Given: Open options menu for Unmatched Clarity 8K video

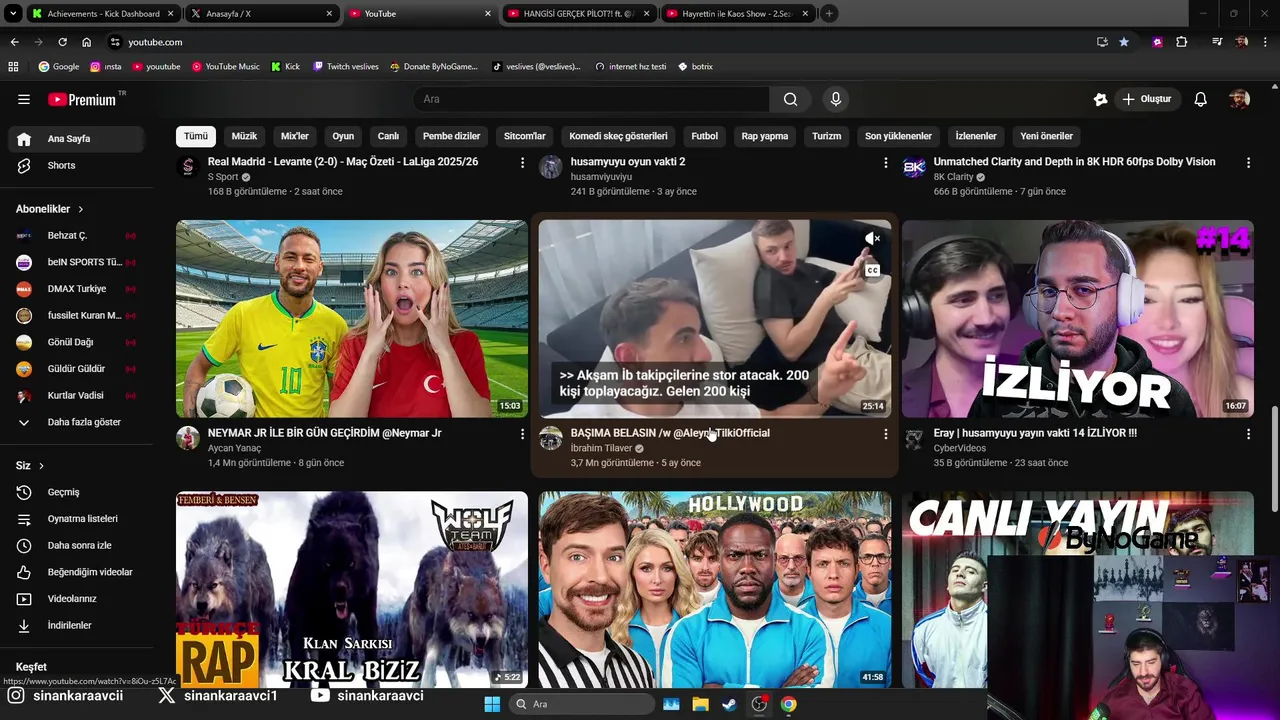Looking at the screenshot, I should pyautogui.click(x=1248, y=162).
